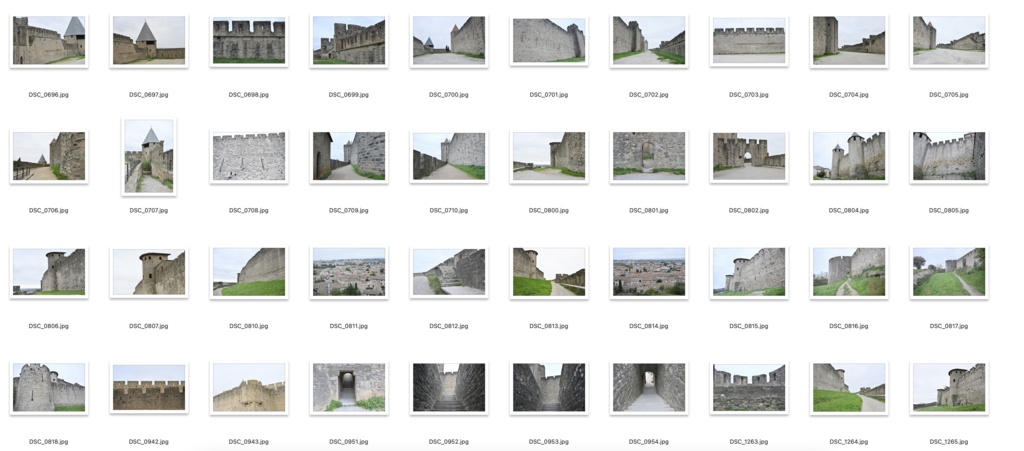Select the DSC_0801.jpg thumbnail
This screenshot has width=1024, height=451.
pos(649,156)
